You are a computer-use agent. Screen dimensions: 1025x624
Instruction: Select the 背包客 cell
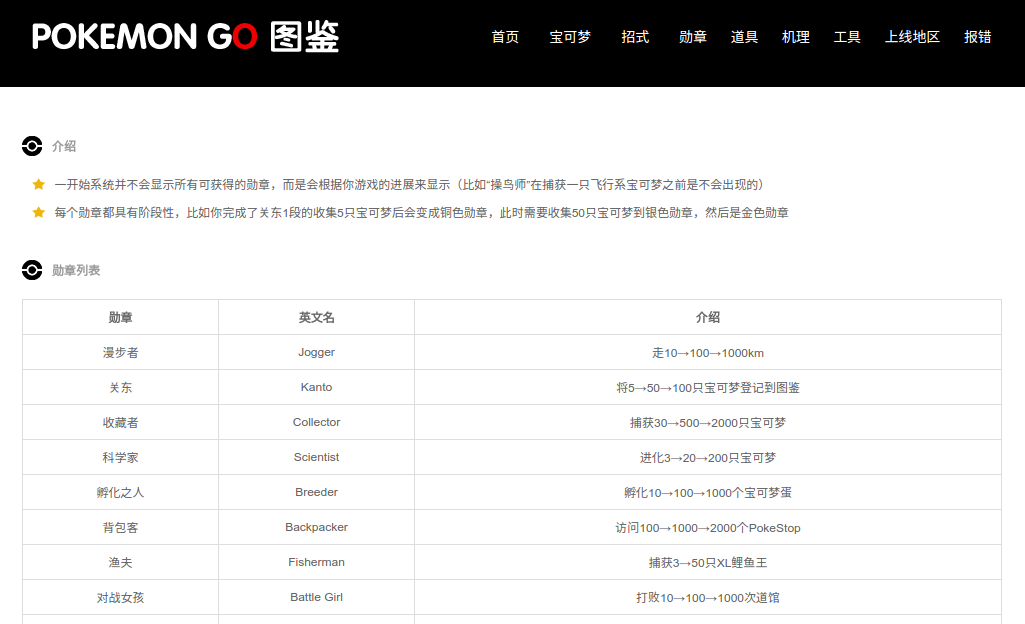tap(120, 527)
